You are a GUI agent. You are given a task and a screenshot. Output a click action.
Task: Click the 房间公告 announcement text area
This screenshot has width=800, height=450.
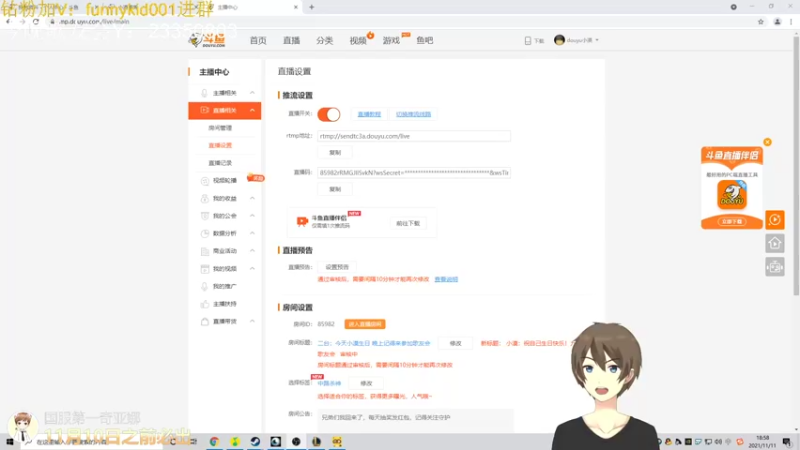coord(415,418)
